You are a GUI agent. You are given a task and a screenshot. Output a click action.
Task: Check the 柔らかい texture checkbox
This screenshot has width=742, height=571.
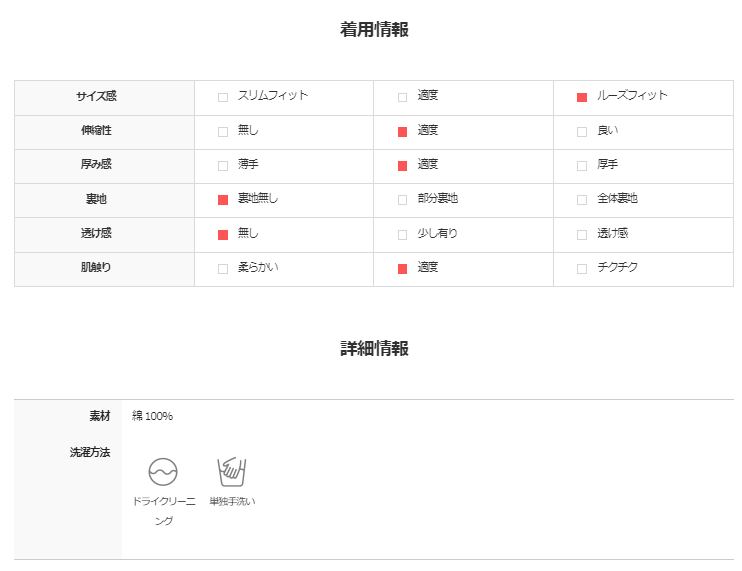coord(223,269)
